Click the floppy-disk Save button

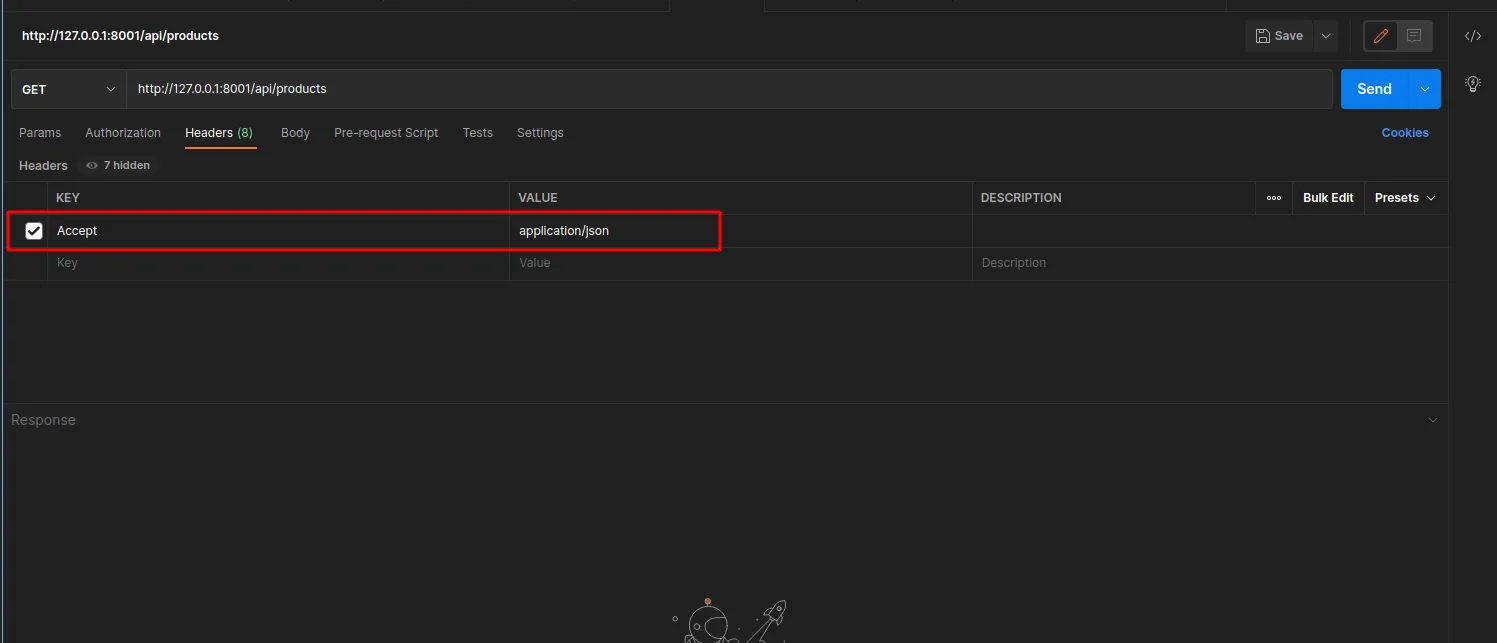tap(1279, 36)
